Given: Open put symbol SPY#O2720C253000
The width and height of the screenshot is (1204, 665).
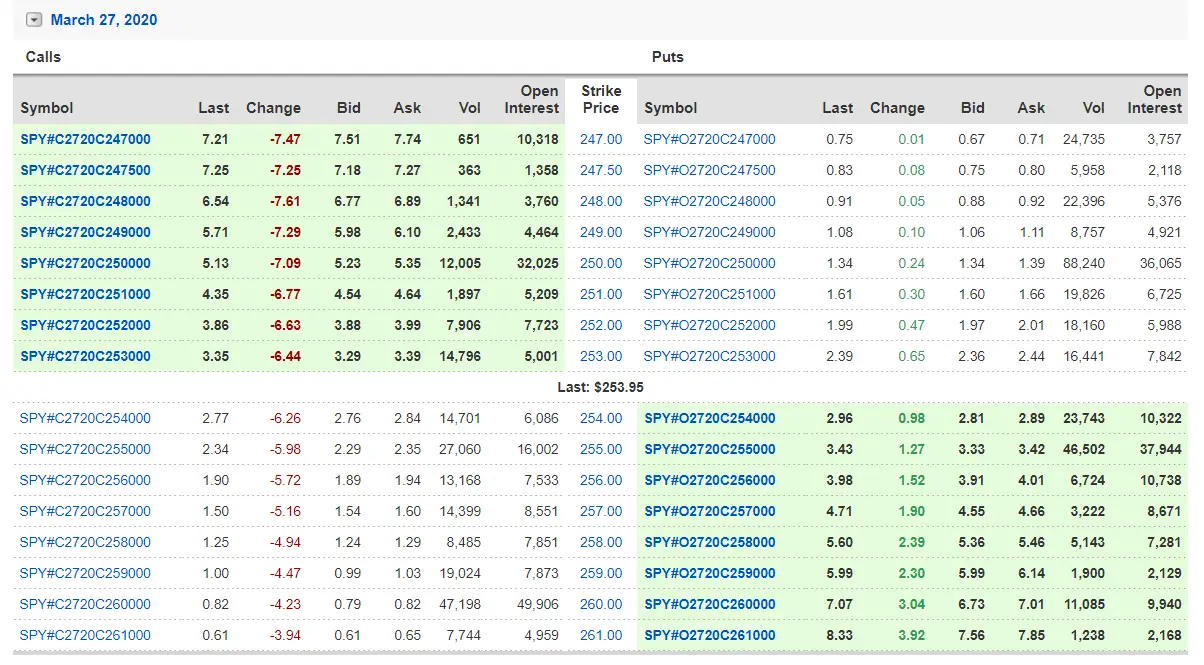Looking at the screenshot, I should tap(710, 356).
